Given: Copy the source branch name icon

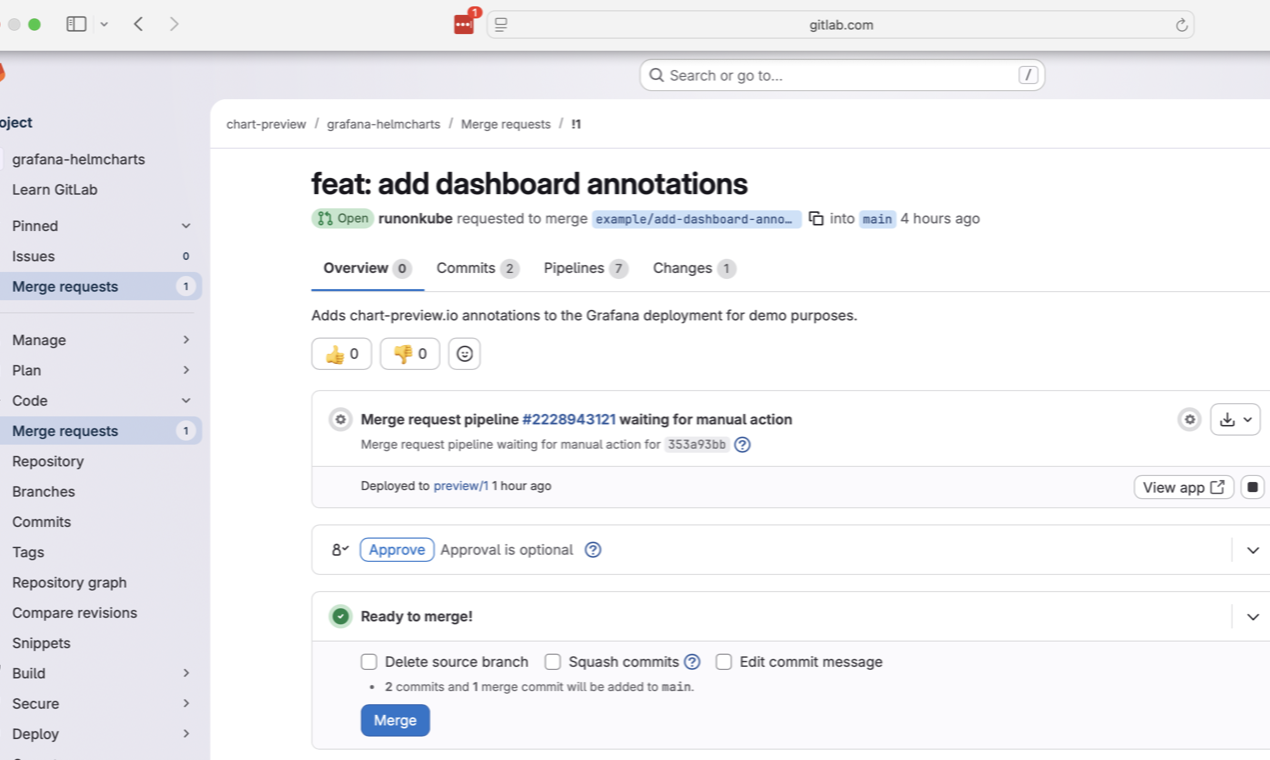Looking at the screenshot, I should (x=816, y=218).
